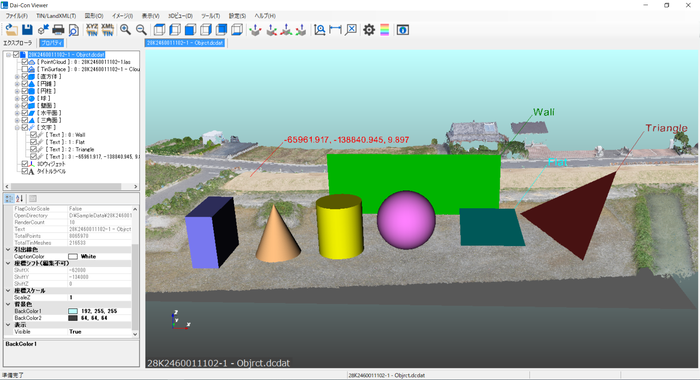Click the clear measurement X icon
This screenshot has height=380, width=700.
point(351,30)
